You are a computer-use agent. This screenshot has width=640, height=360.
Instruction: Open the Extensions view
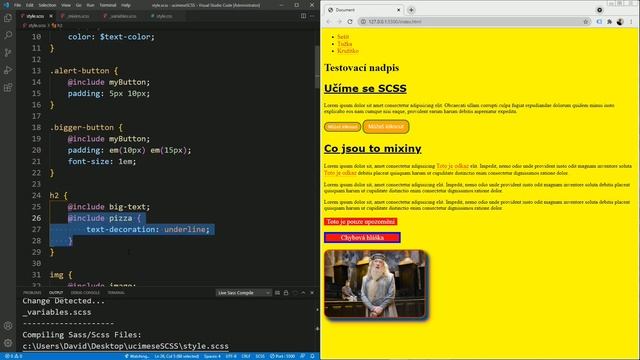coord(8,88)
